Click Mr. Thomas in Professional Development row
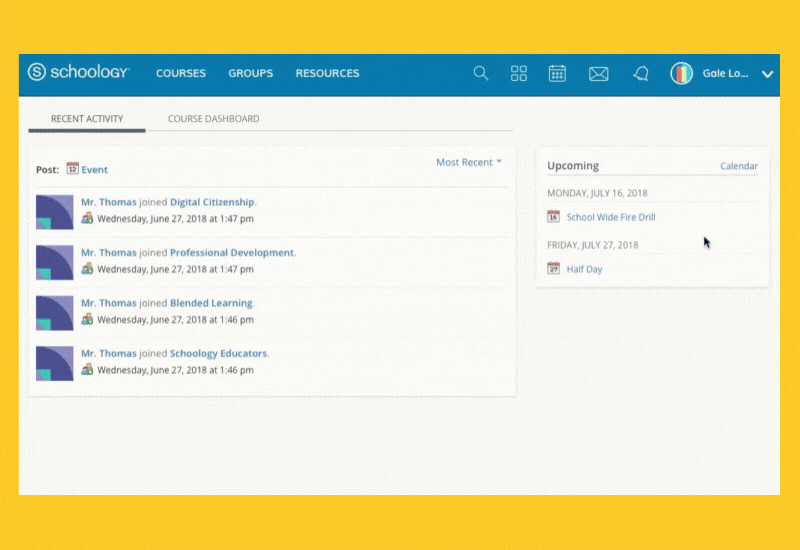This screenshot has width=800, height=550. pyautogui.click(x=109, y=253)
